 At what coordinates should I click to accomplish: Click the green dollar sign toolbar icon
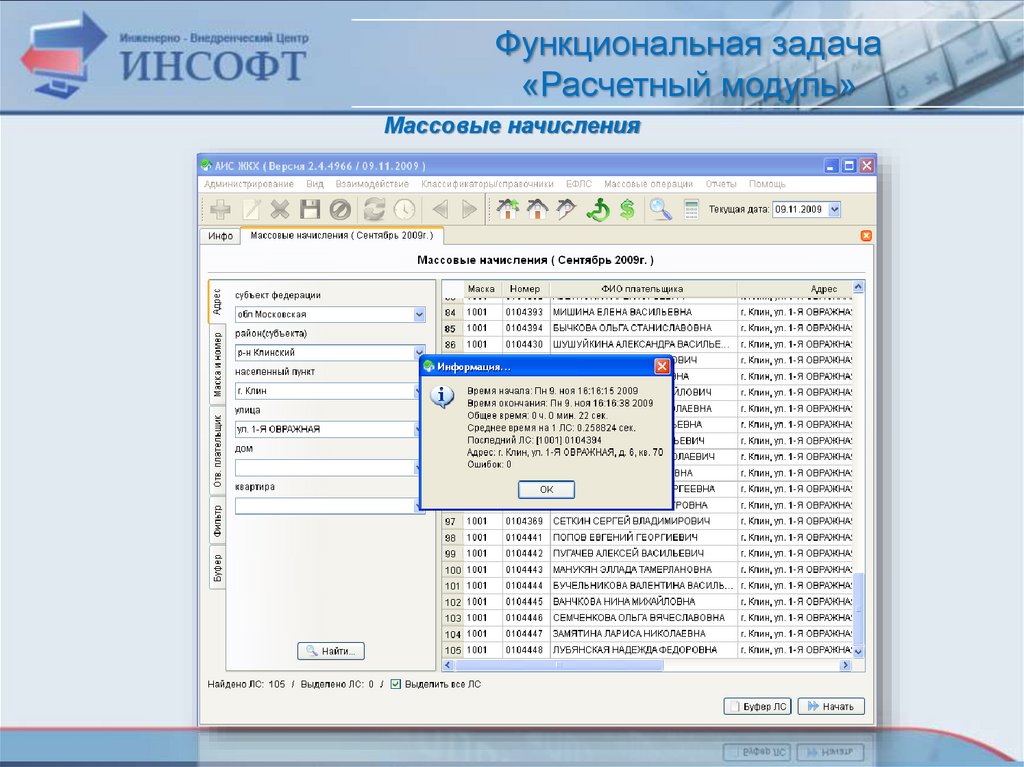(627, 209)
